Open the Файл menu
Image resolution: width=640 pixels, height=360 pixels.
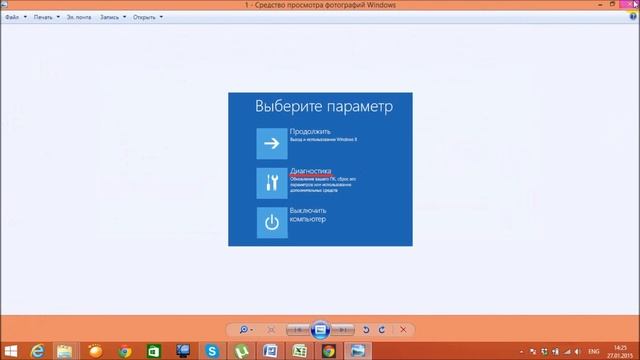tap(16, 17)
